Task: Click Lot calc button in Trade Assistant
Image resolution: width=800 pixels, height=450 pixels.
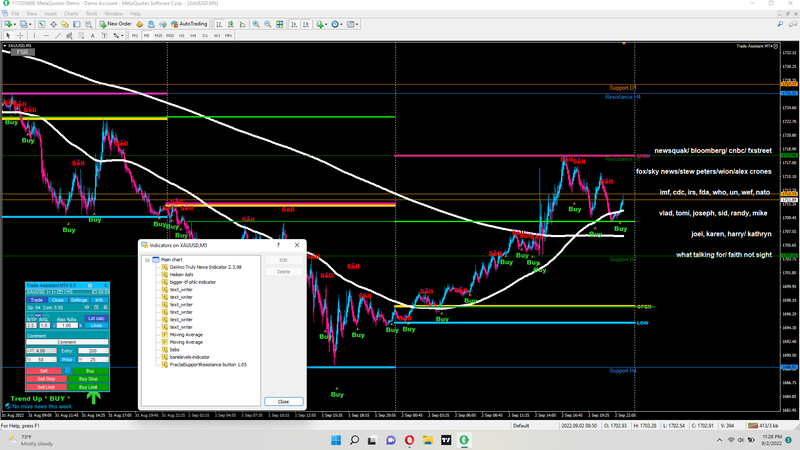Action: tap(96, 317)
